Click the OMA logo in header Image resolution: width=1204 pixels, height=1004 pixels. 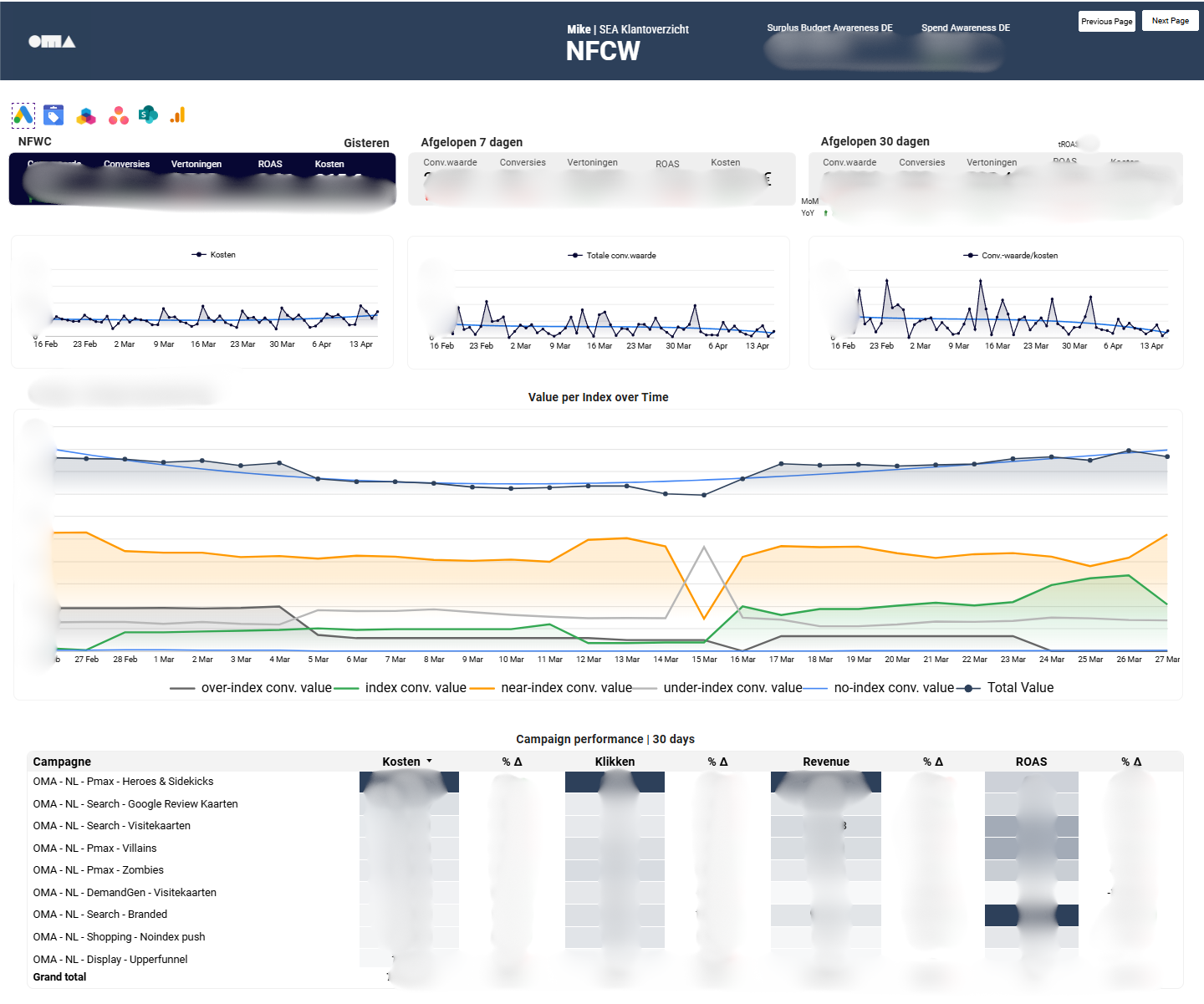[52, 41]
